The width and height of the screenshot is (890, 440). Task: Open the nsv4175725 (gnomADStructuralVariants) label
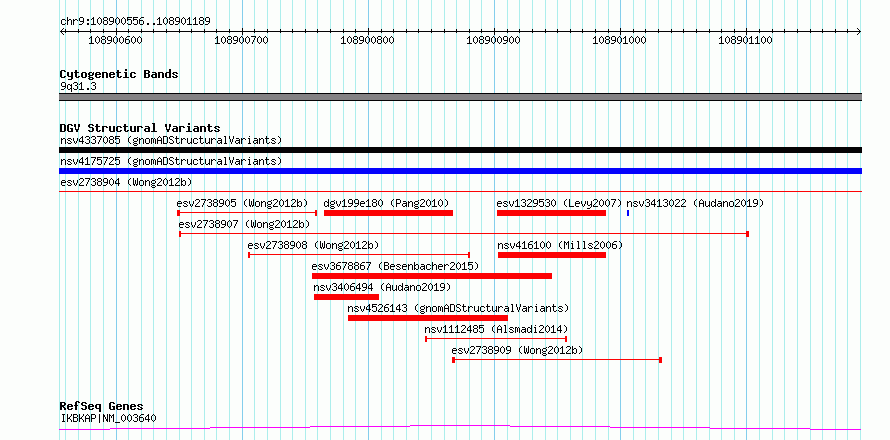tap(171, 161)
